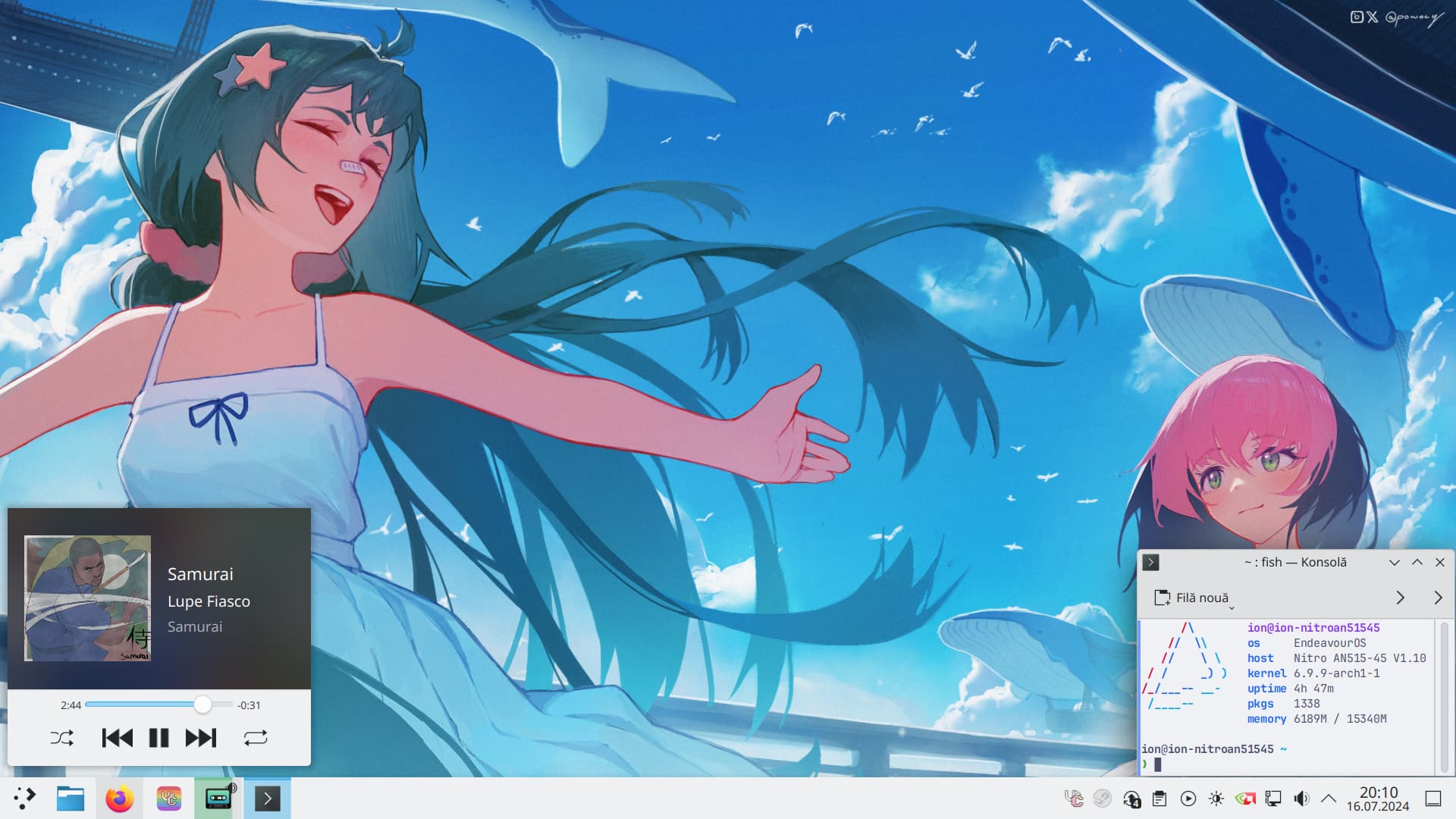1456x819 pixels.
Task: Pause the Samurai track
Action: click(x=158, y=738)
